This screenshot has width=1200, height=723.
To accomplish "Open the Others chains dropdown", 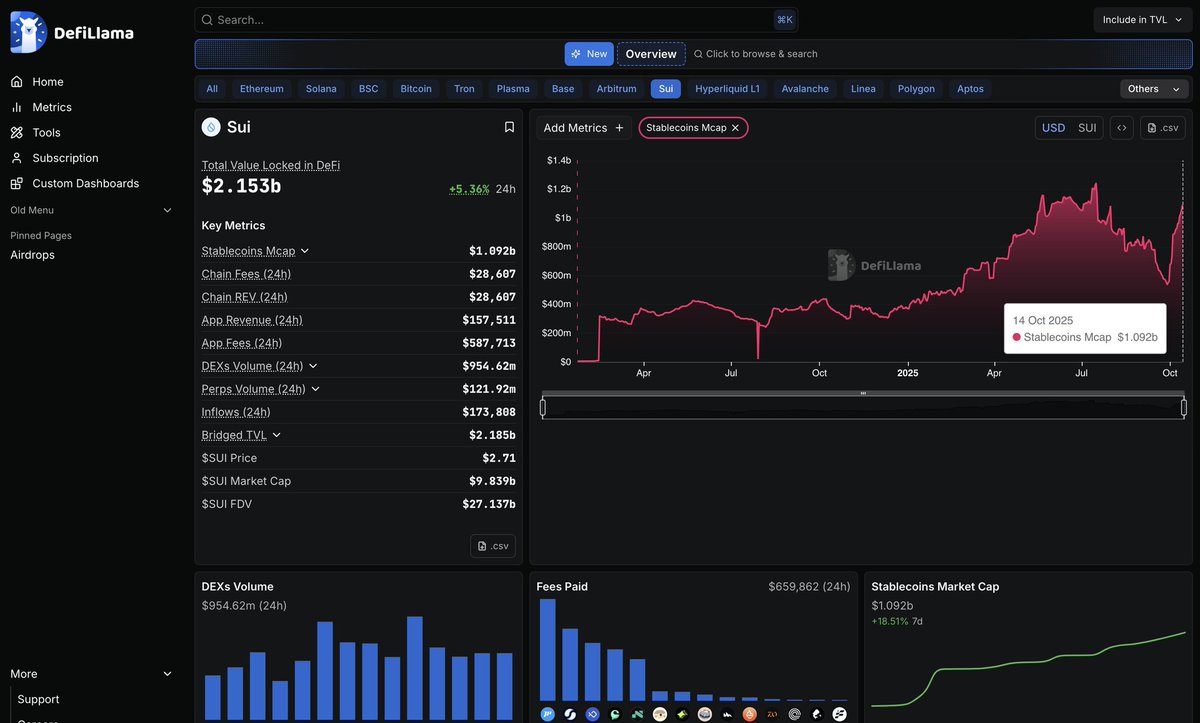I will click(x=1155, y=89).
